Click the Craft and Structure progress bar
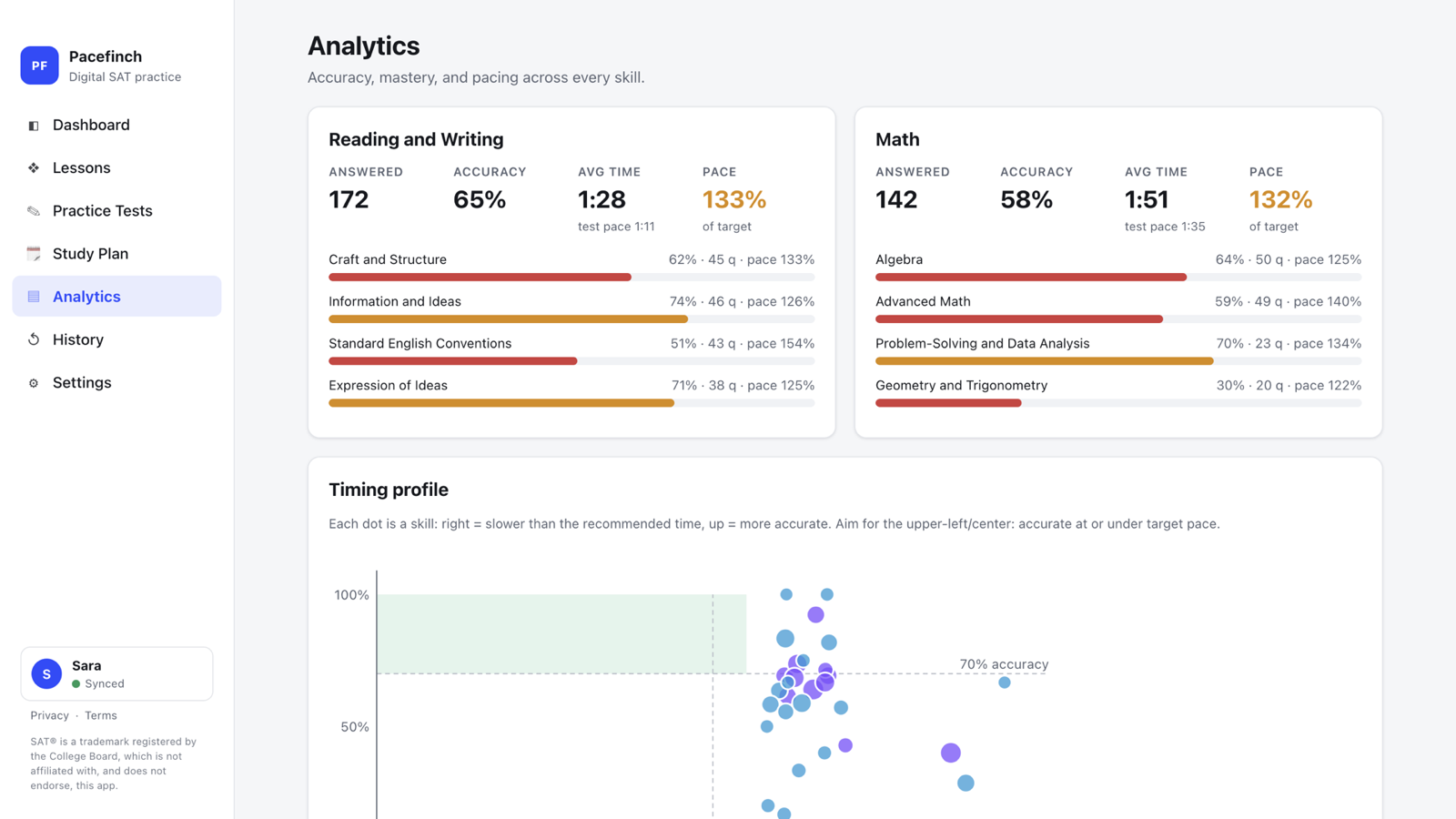 point(571,277)
